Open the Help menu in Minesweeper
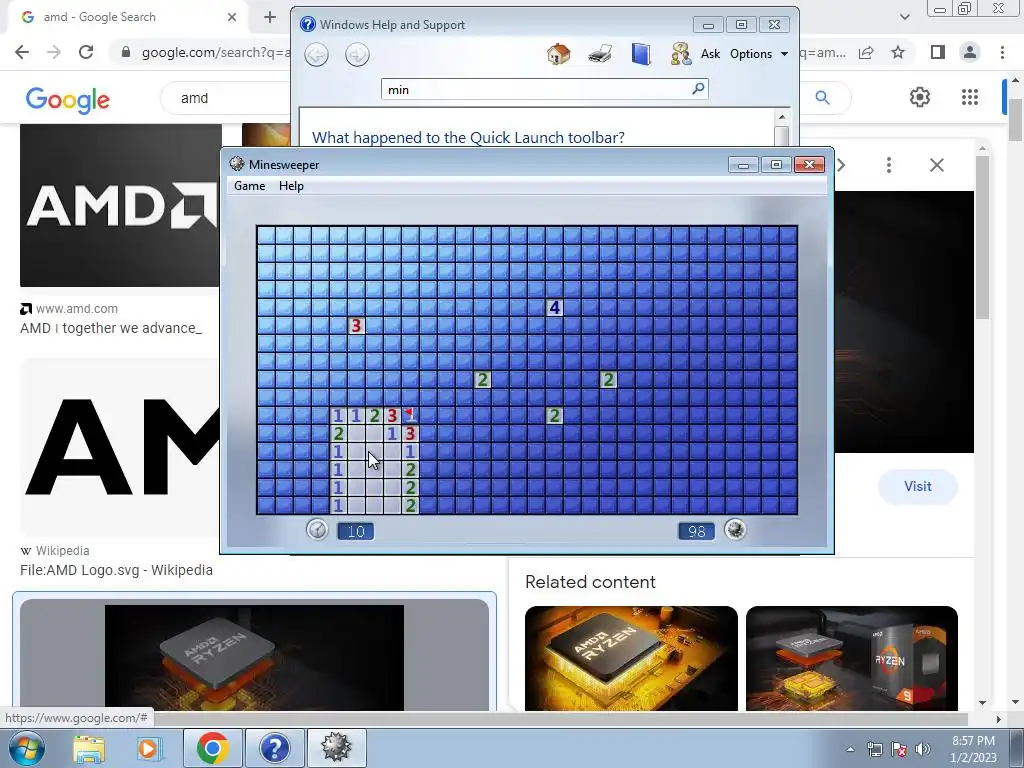The image size is (1024, 768). coord(291,186)
